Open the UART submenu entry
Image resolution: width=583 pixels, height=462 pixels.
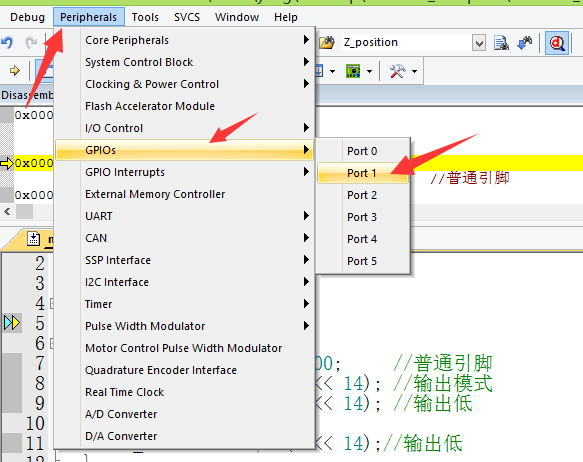pos(184,216)
